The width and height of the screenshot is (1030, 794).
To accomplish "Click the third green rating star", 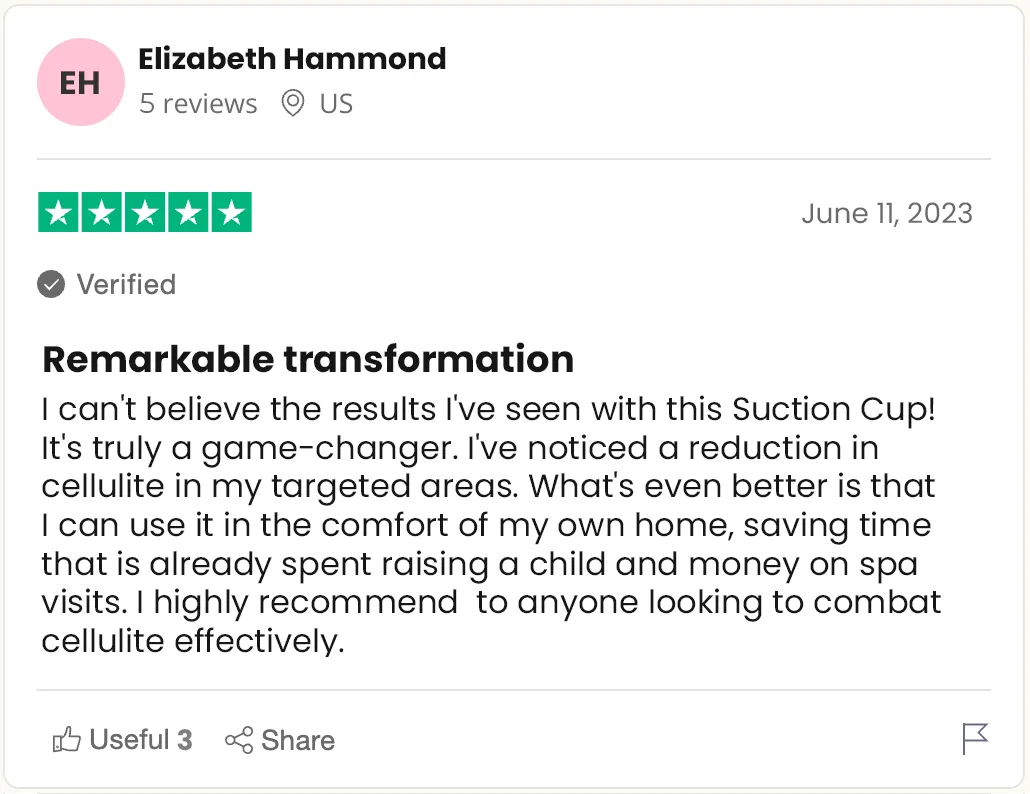I will 145,212.
